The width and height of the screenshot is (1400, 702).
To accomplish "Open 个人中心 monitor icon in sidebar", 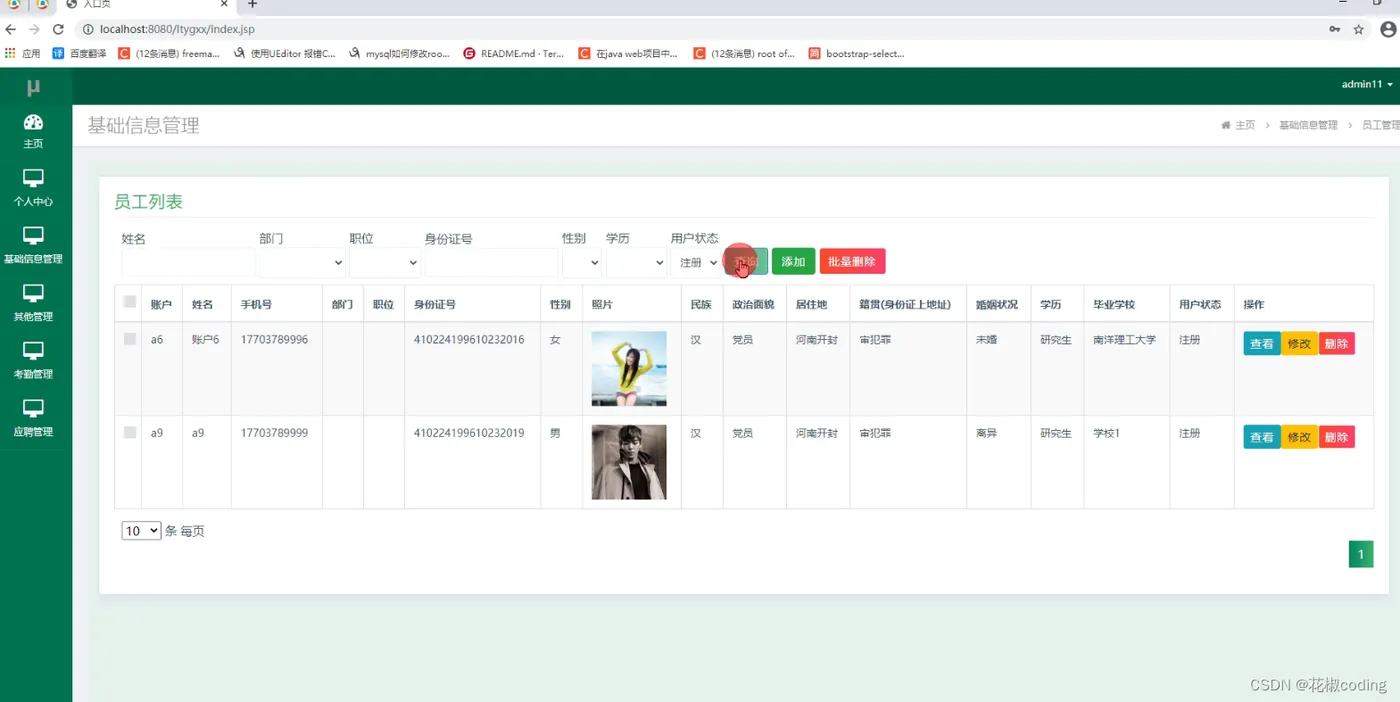I will (x=33, y=179).
